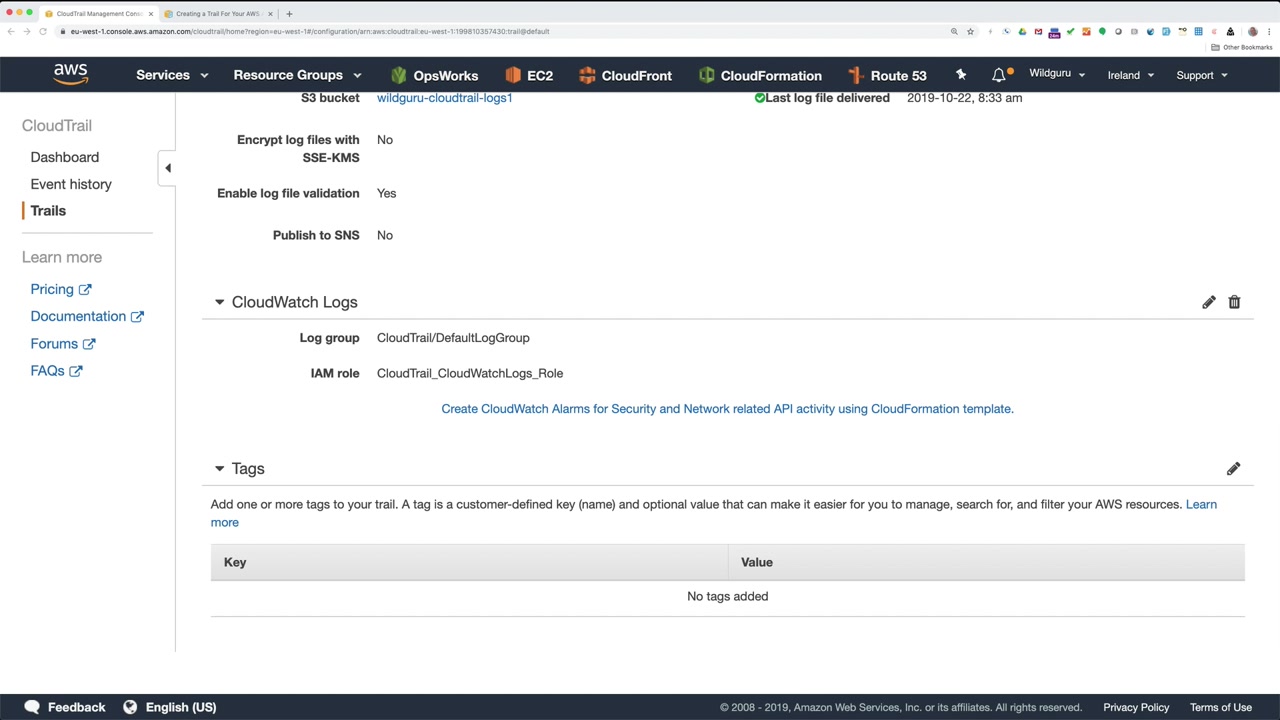1280x720 pixels.
Task: Open the Gmail extension icon
Action: point(1038,31)
